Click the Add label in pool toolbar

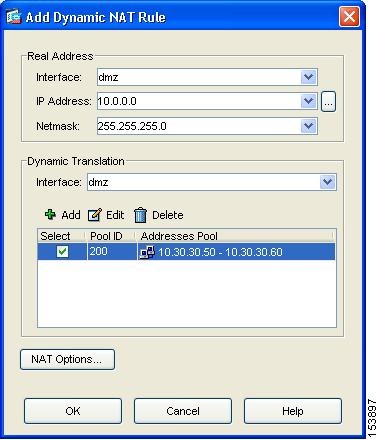click(x=71, y=215)
